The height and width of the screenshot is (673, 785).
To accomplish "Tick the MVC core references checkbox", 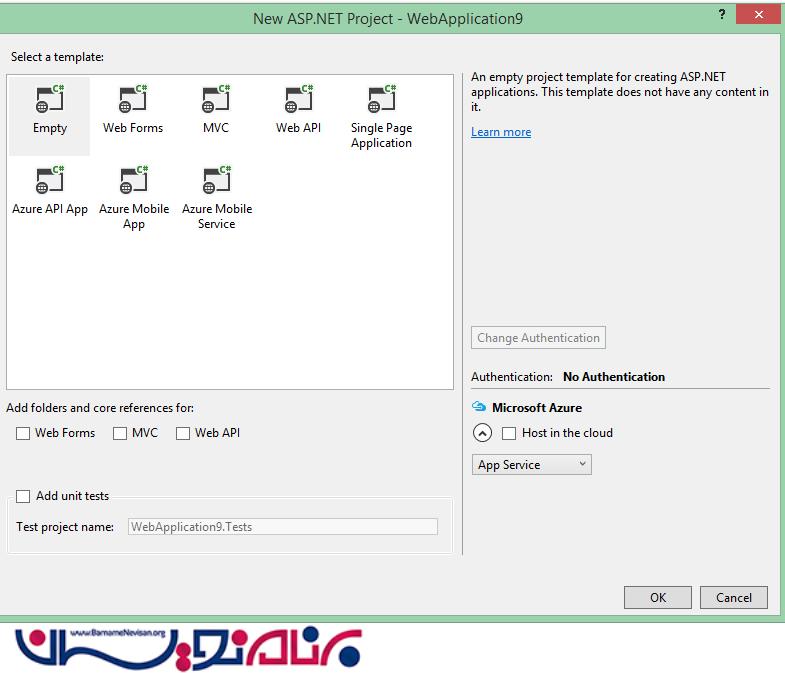I will (120, 433).
